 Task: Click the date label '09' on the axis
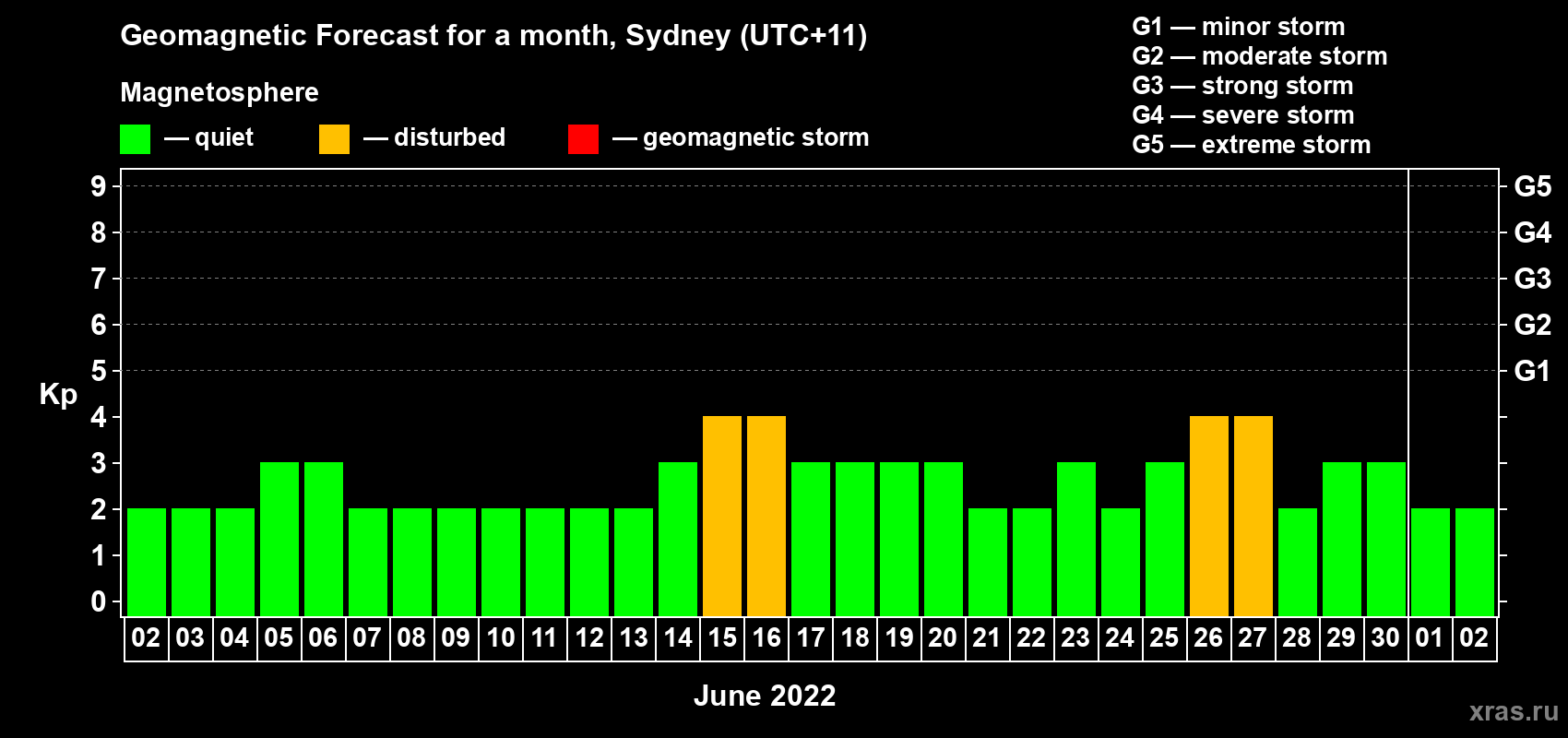pos(456,637)
